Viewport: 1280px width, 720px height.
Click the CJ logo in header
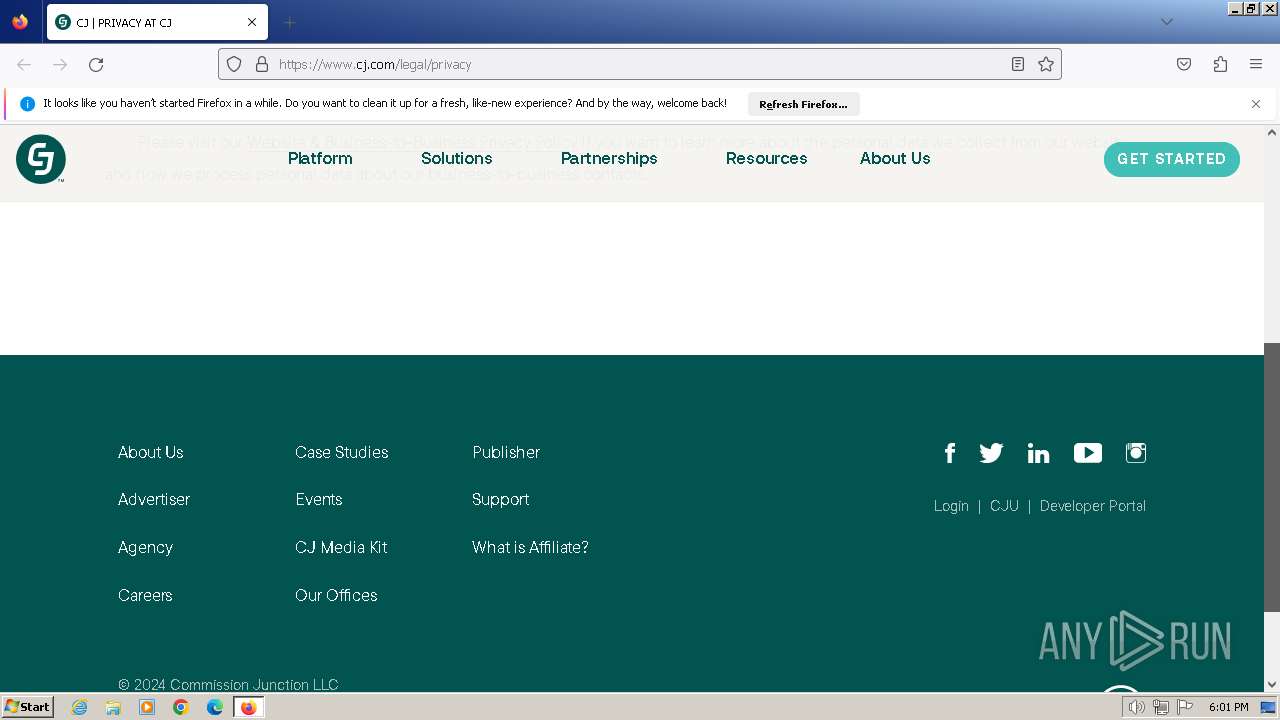pos(41,159)
